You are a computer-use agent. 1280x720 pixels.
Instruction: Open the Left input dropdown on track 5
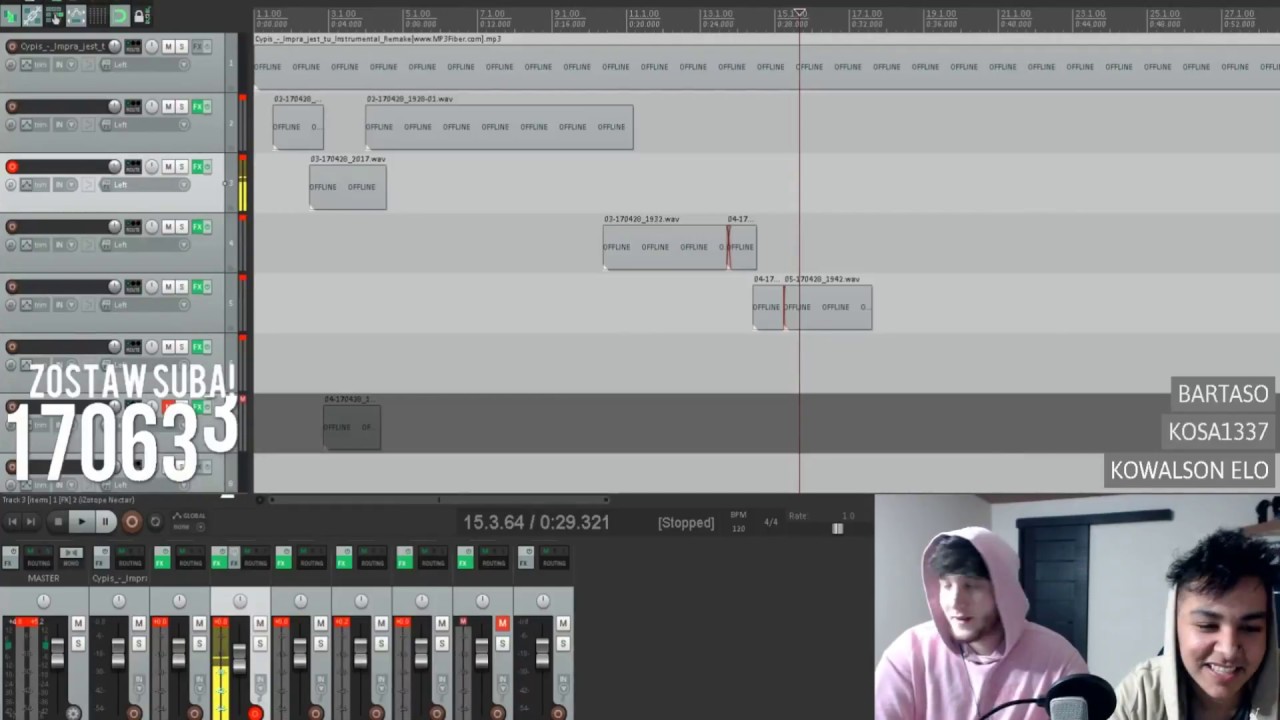[143, 305]
